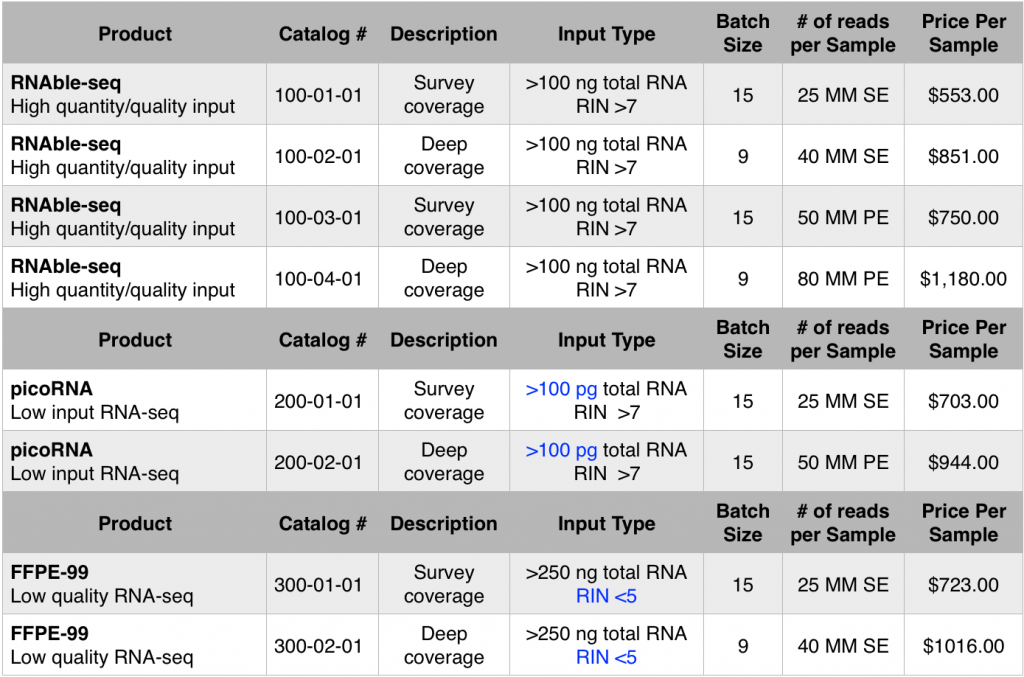Click the blue RIN <5 text in row 300-01-01
The width and height of the screenshot is (1024, 677).
click(606, 596)
